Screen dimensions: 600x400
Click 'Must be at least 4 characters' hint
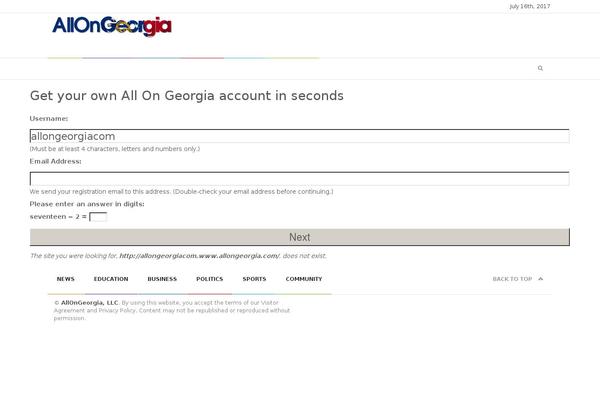[x=115, y=149]
